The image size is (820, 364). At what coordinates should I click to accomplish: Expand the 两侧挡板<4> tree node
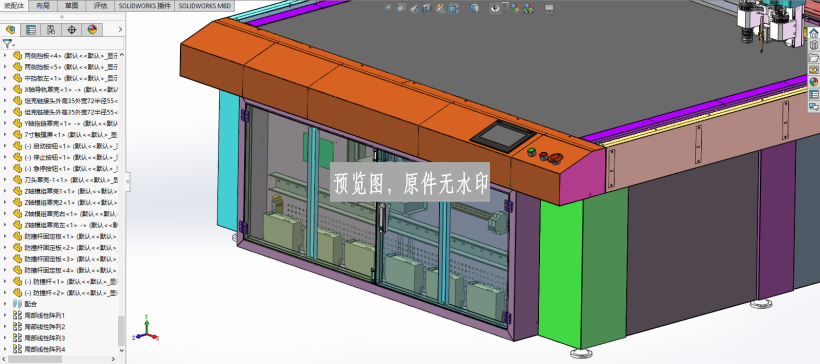pos(5,55)
